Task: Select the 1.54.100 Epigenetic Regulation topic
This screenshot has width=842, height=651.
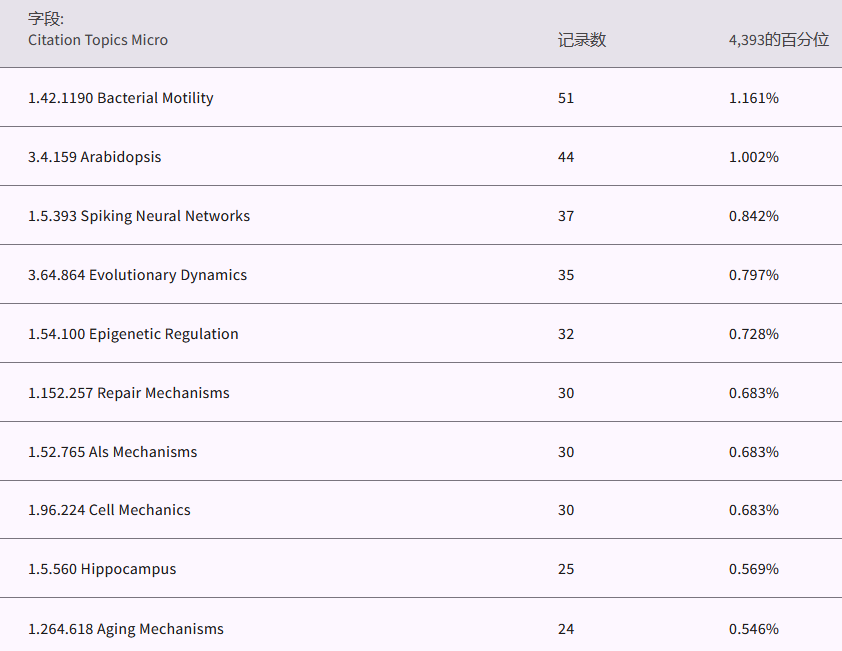Action: click(x=133, y=334)
